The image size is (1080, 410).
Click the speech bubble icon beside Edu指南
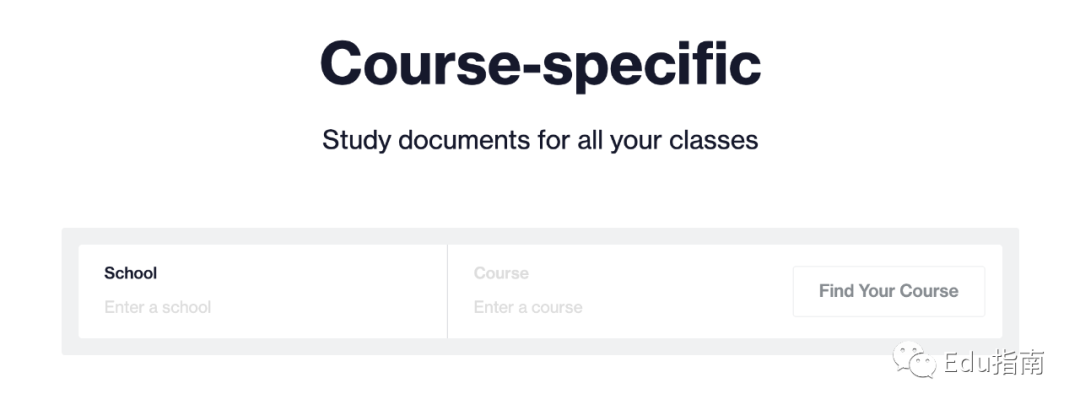(915, 360)
